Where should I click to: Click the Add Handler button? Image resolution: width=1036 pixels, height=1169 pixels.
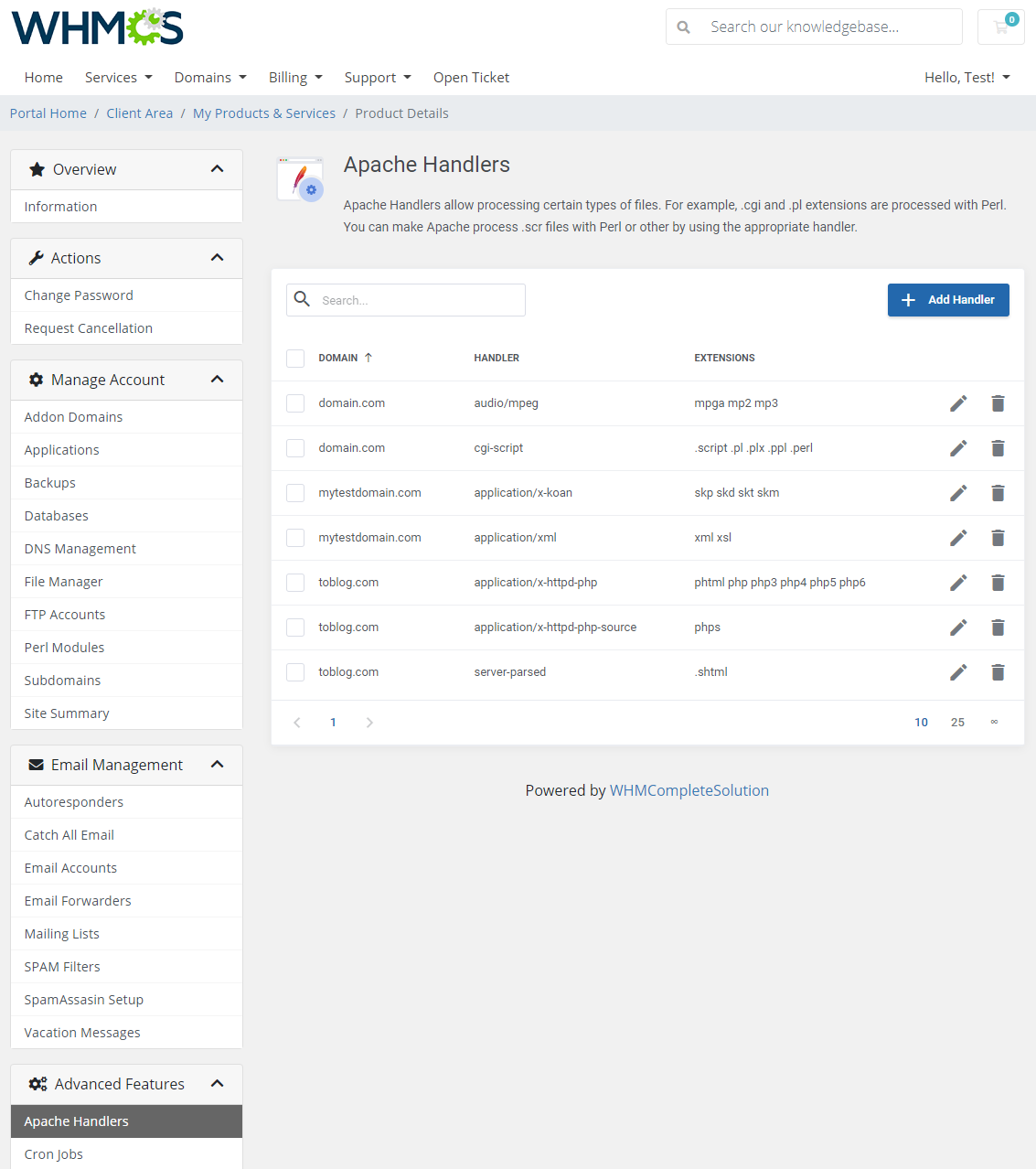pos(948,299)
